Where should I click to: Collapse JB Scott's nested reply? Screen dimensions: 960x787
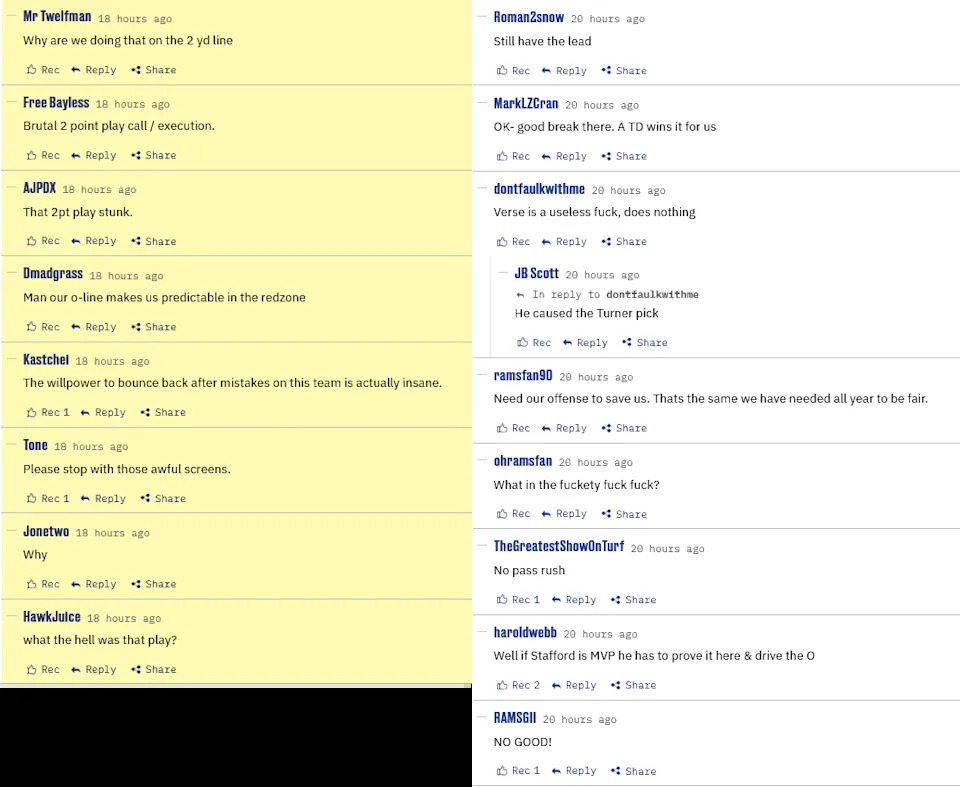pyautogui.click(x=503, y=273)
